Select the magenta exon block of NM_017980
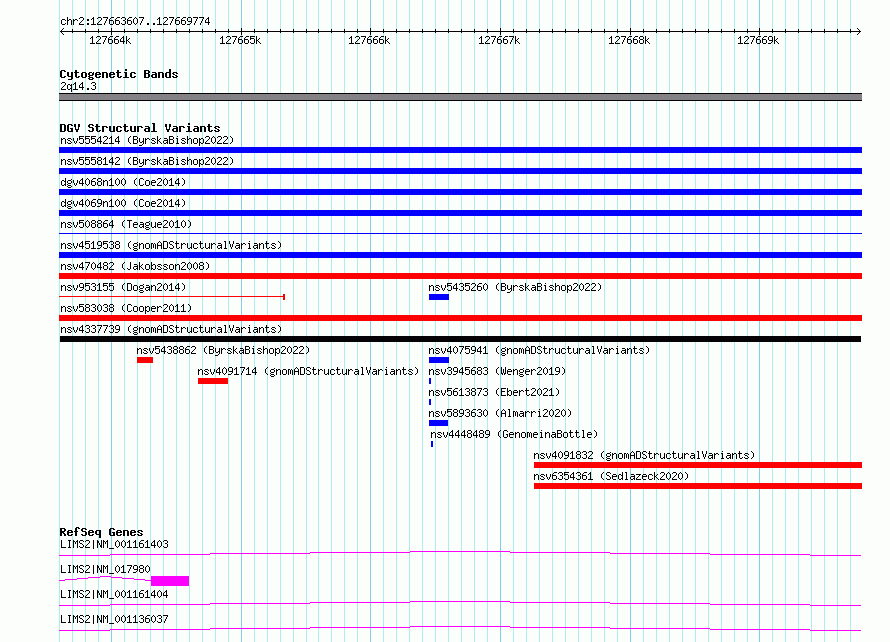This screenshot has width=890, height=642. click(x=170, y=581)
